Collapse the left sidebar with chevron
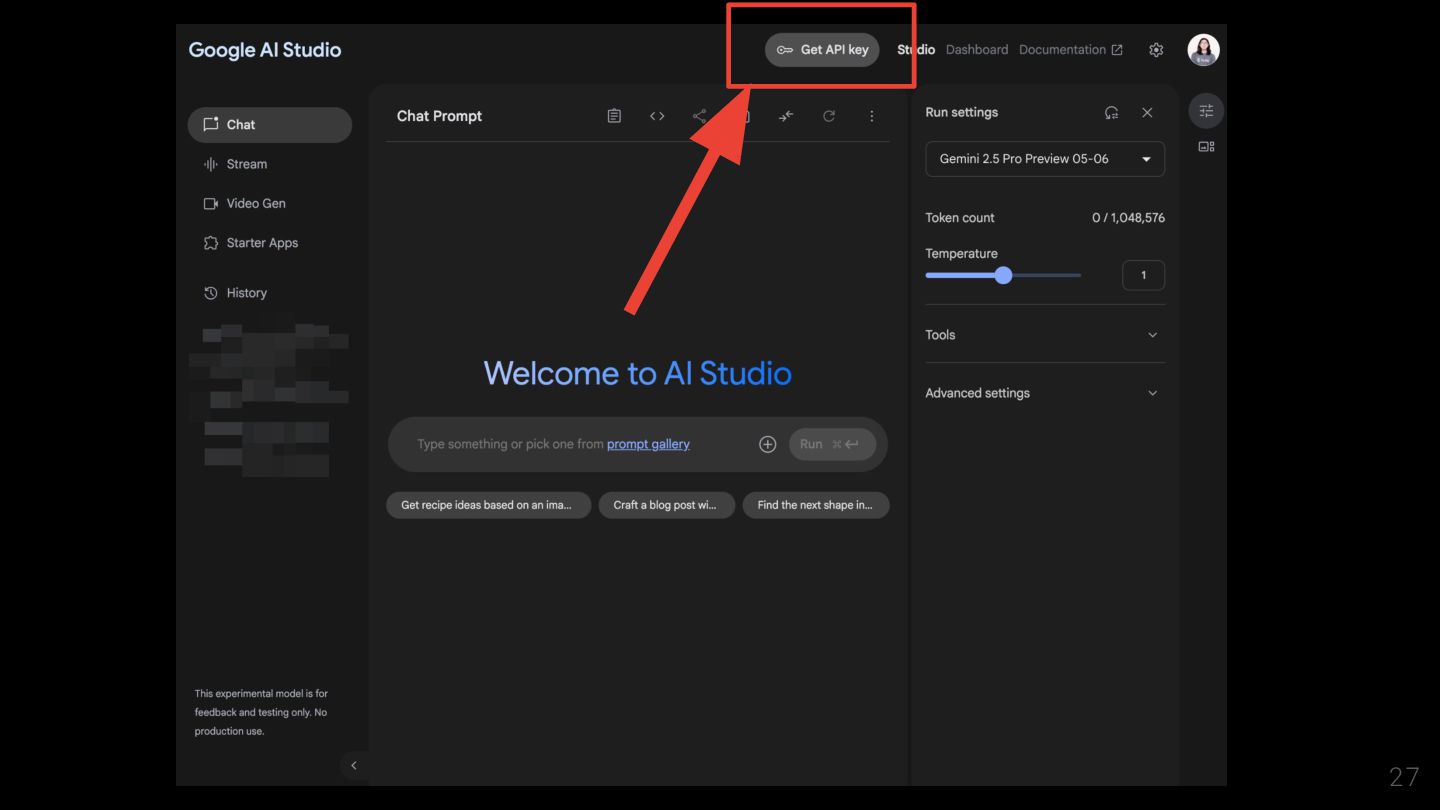Screen dimensions: 1440x810 [x=353, y=765]
